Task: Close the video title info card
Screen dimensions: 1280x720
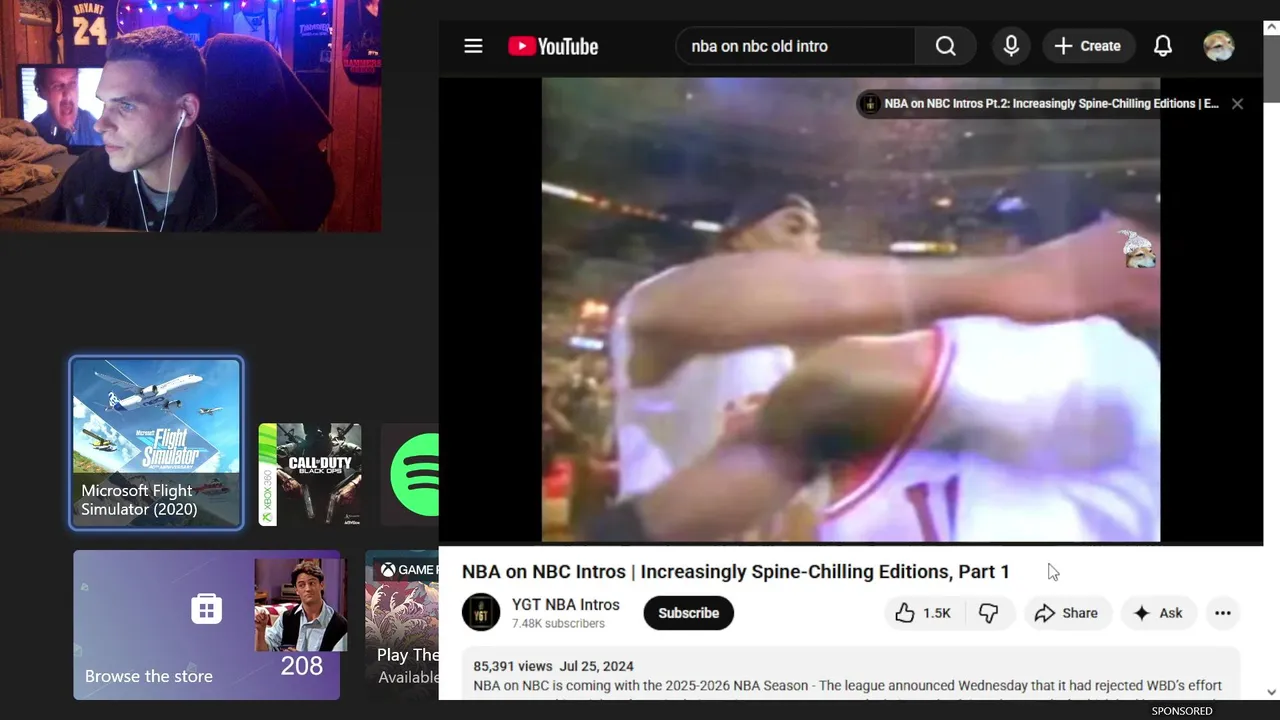Action: click(1237, 104)
